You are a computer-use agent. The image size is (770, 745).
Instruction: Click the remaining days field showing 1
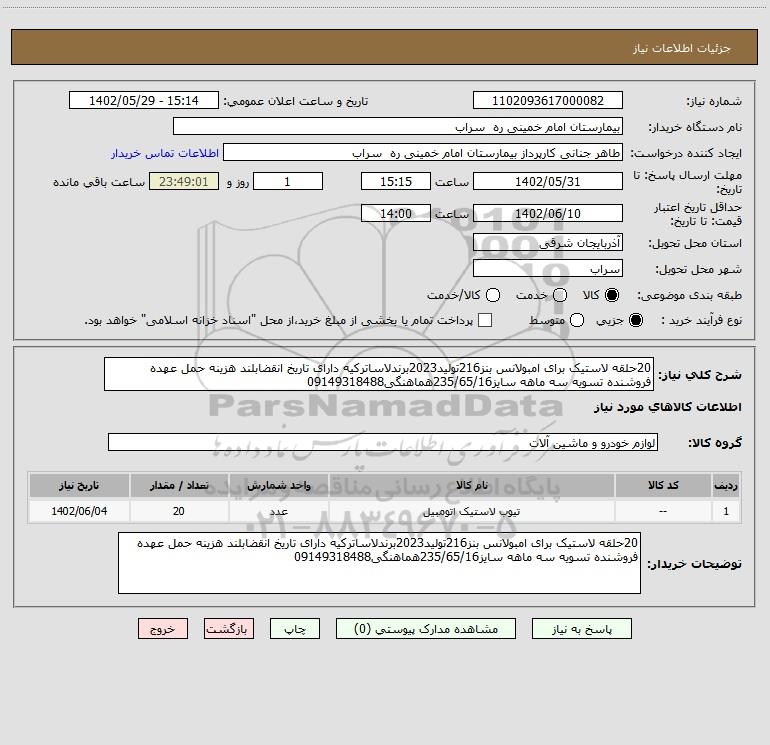(x=288, y=182)
